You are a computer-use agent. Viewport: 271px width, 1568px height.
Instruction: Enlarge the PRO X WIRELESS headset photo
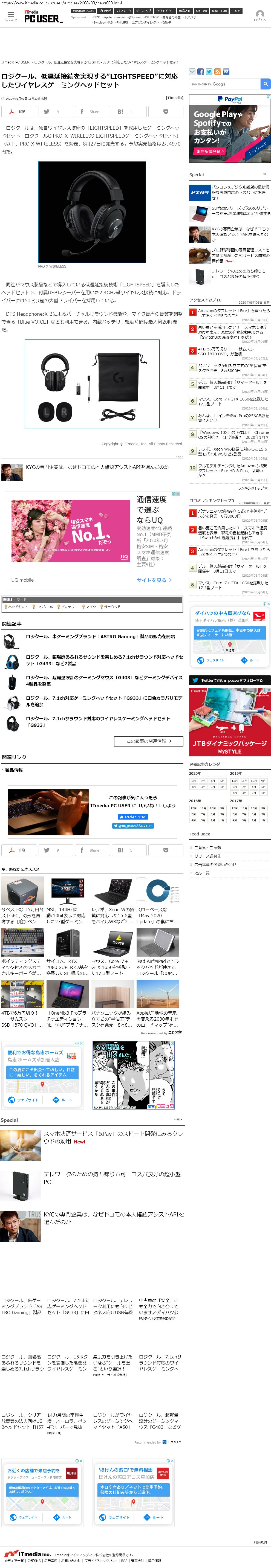92,213
